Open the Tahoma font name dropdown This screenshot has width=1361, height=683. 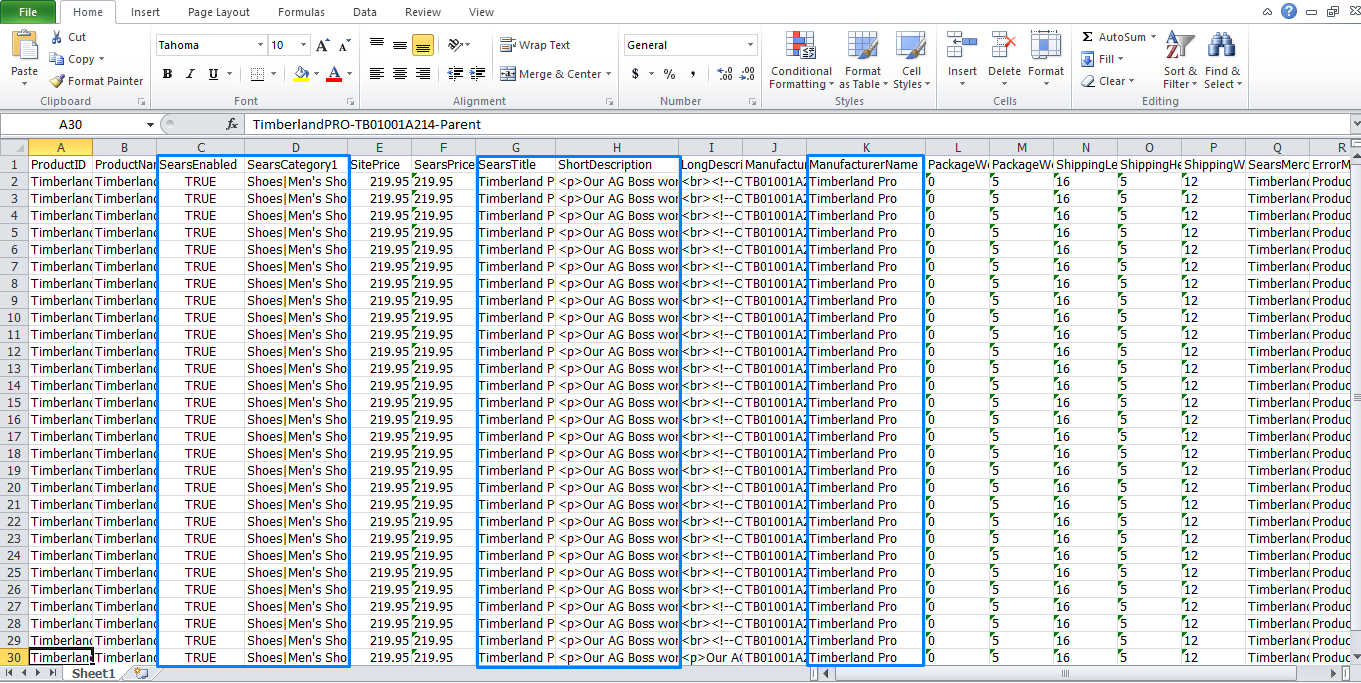pos(260,45)
